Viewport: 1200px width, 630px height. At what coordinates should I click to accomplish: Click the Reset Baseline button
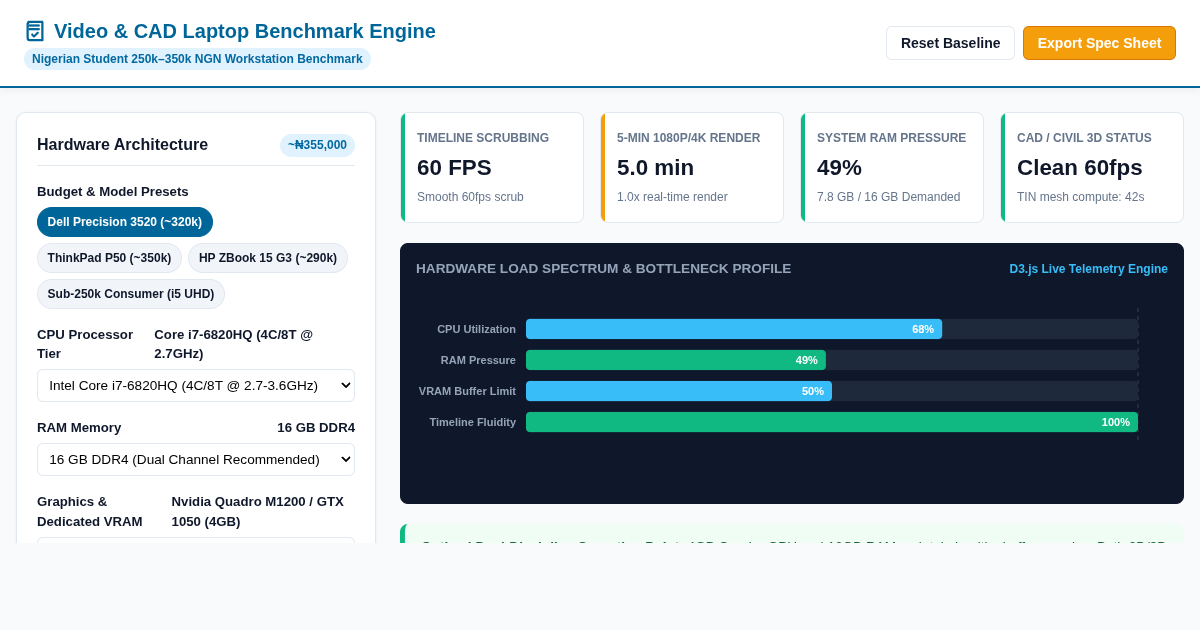(x=950, y=43)
